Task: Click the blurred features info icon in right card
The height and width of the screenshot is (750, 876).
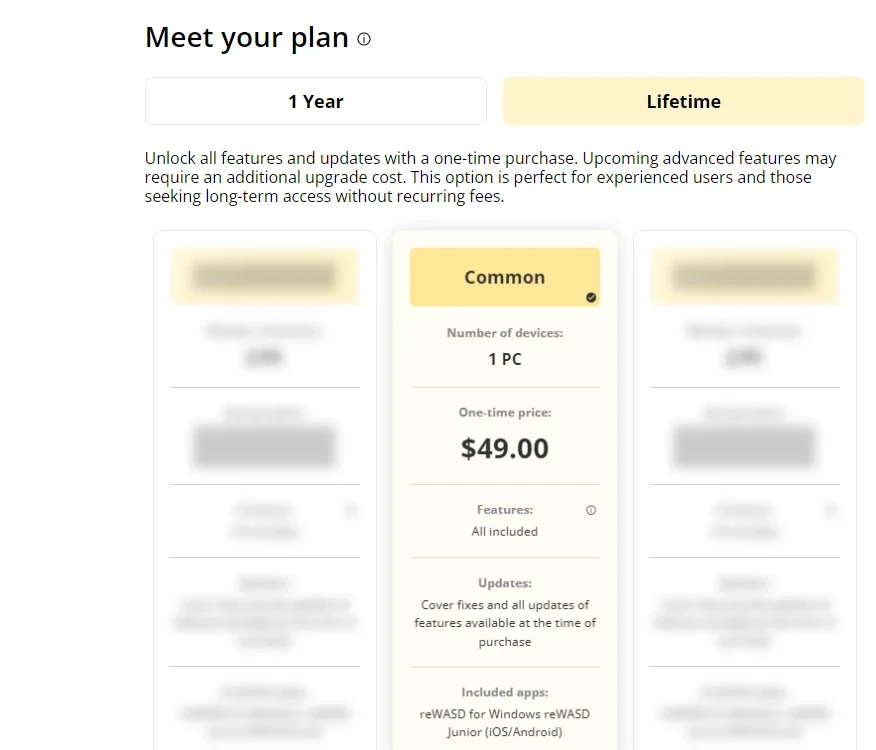Action: click(831, 510)
